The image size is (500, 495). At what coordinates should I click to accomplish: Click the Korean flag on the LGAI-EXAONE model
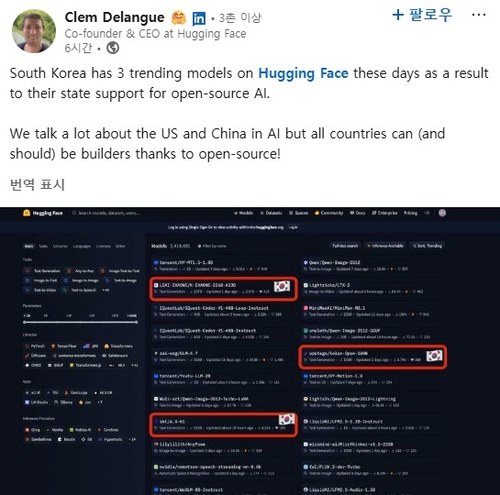(282, 286)
